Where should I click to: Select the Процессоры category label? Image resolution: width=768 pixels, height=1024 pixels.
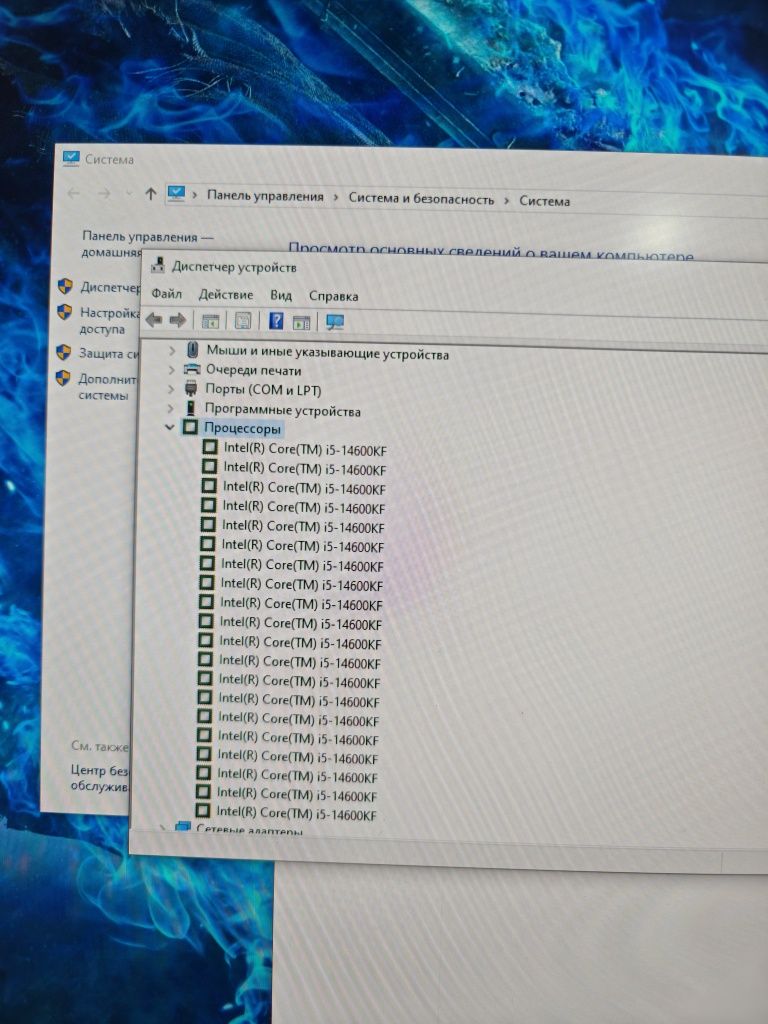pyautogui.click(x=242, y=428)
